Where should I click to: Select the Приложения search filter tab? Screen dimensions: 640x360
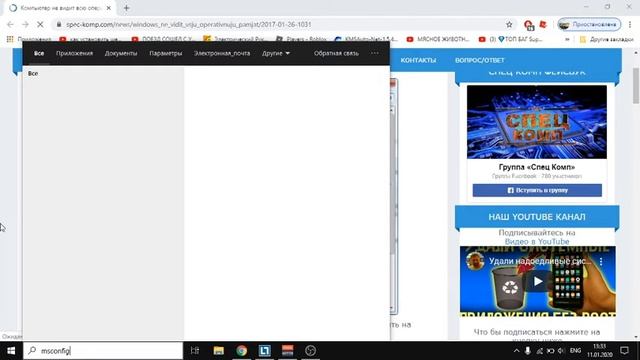74,53
